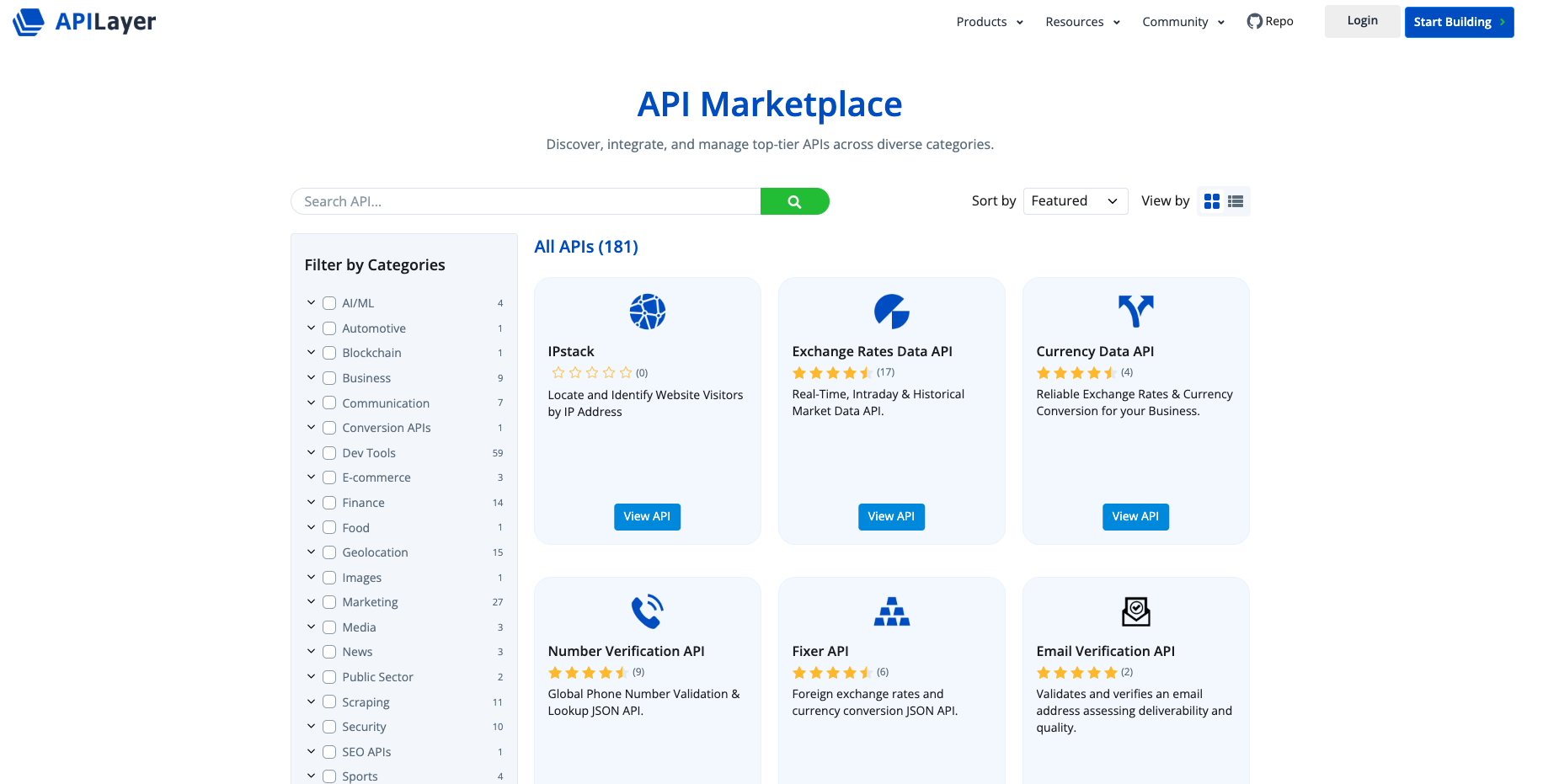This screenshot has width=1543, height=784.
Task: Click the Exchange Rates Data API title
Action: [872, 351]
